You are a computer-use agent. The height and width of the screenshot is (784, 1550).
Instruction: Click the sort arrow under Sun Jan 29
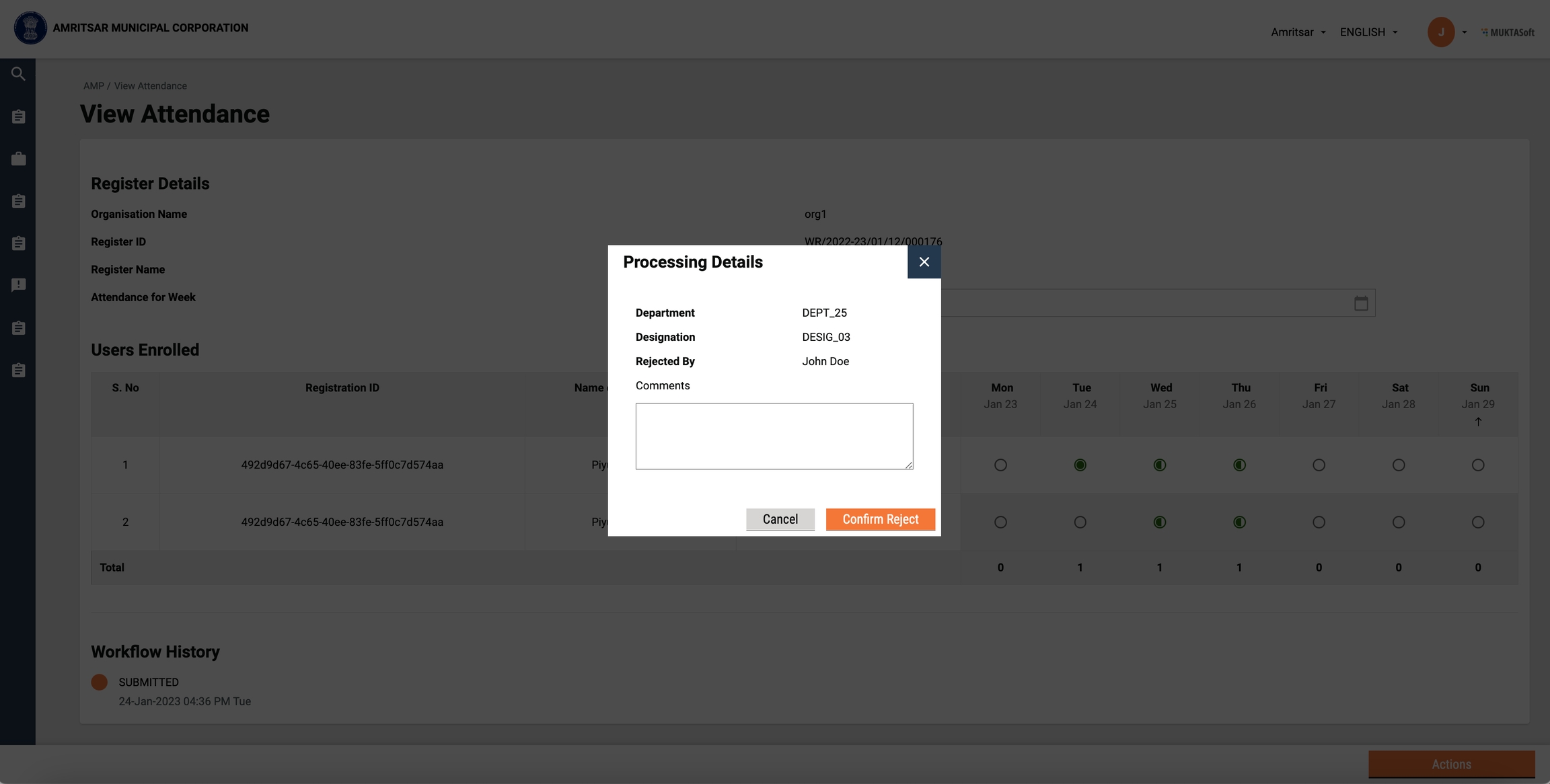point(1478,422)
